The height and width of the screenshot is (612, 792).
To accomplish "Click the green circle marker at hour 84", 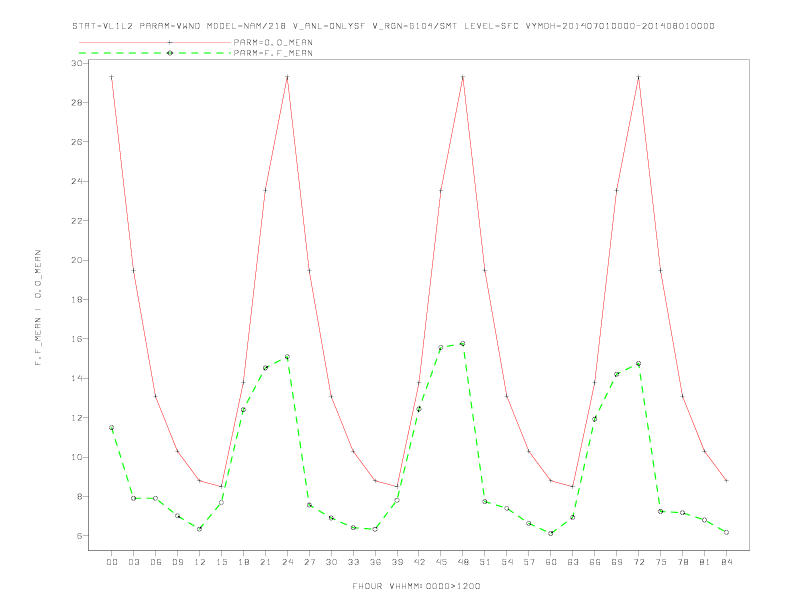I will click(x=726, y=532).
